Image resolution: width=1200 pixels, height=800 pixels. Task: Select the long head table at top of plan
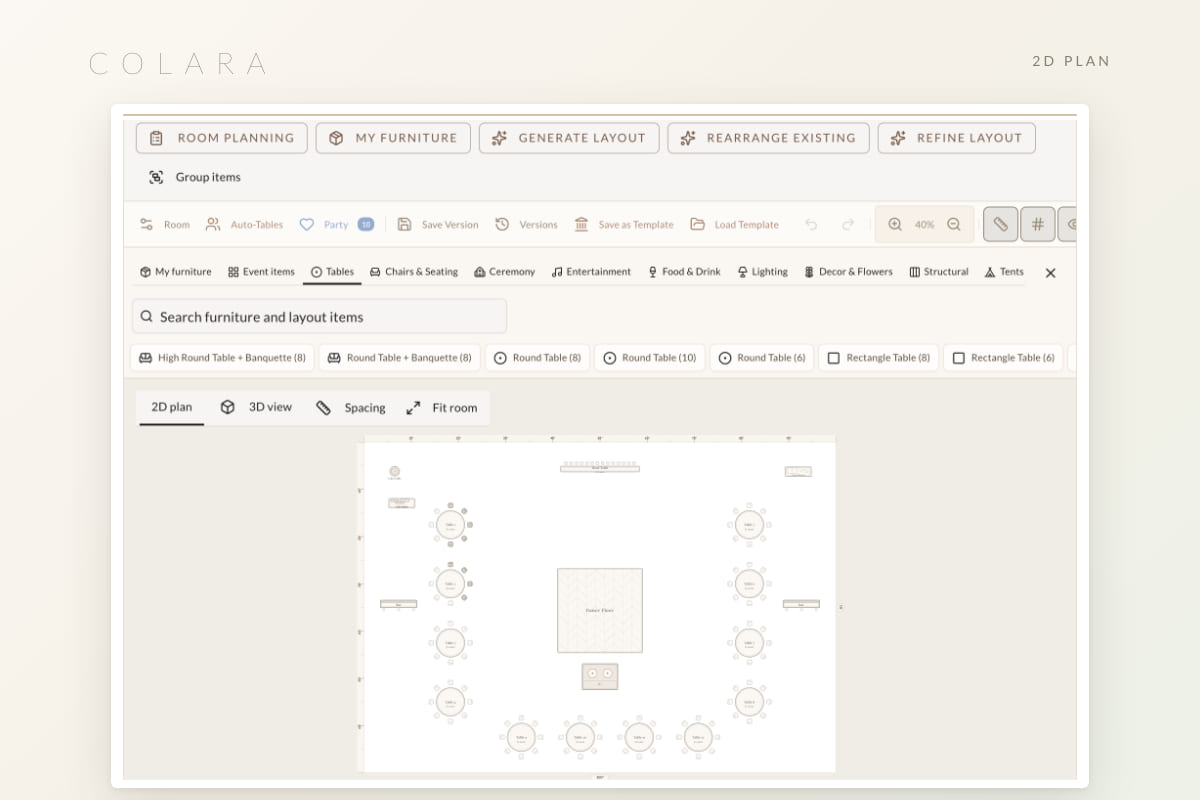point(600,467)
